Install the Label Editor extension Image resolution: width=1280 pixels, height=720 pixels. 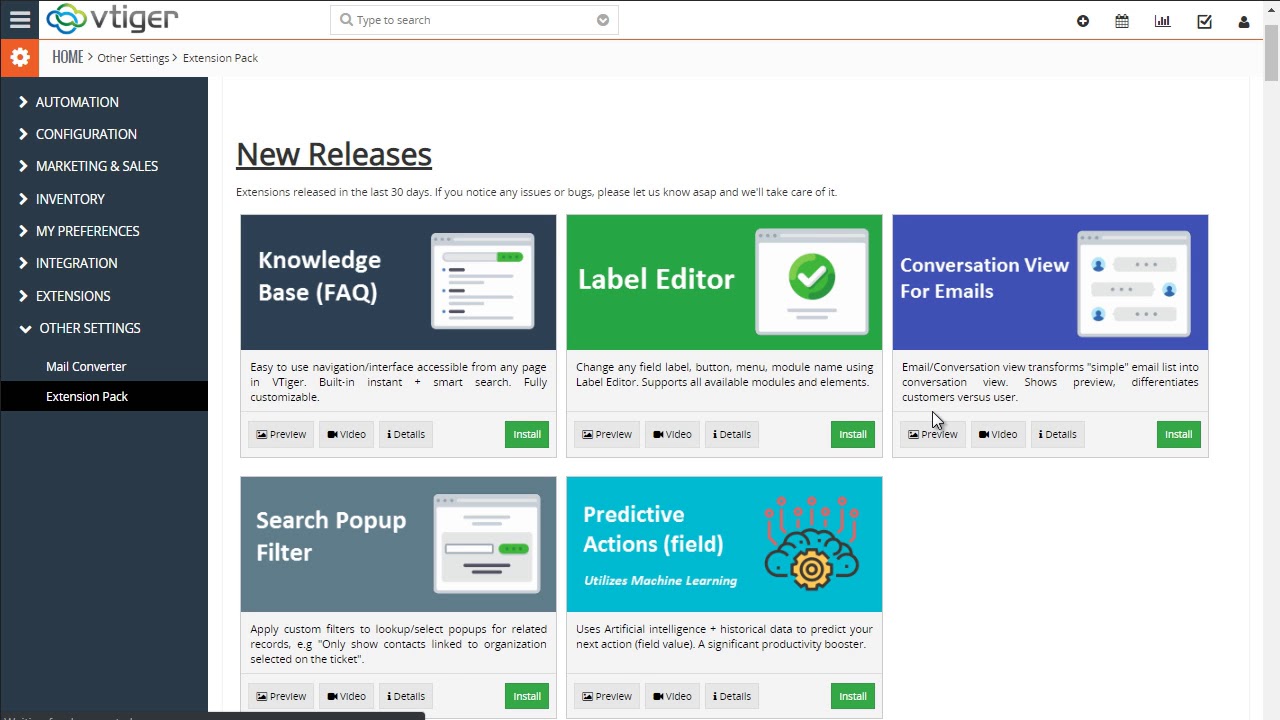pyautogui.click(x=853, y=434)
